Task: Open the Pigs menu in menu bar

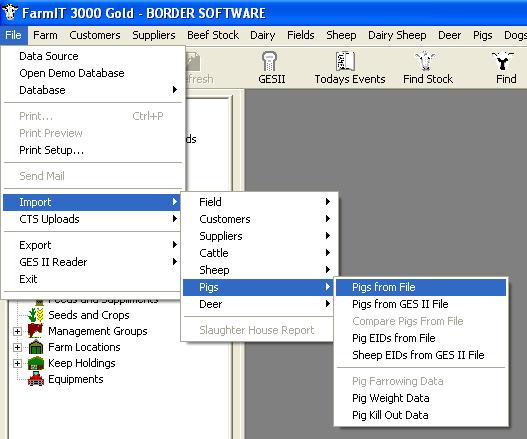Action: tap(482, 35)
